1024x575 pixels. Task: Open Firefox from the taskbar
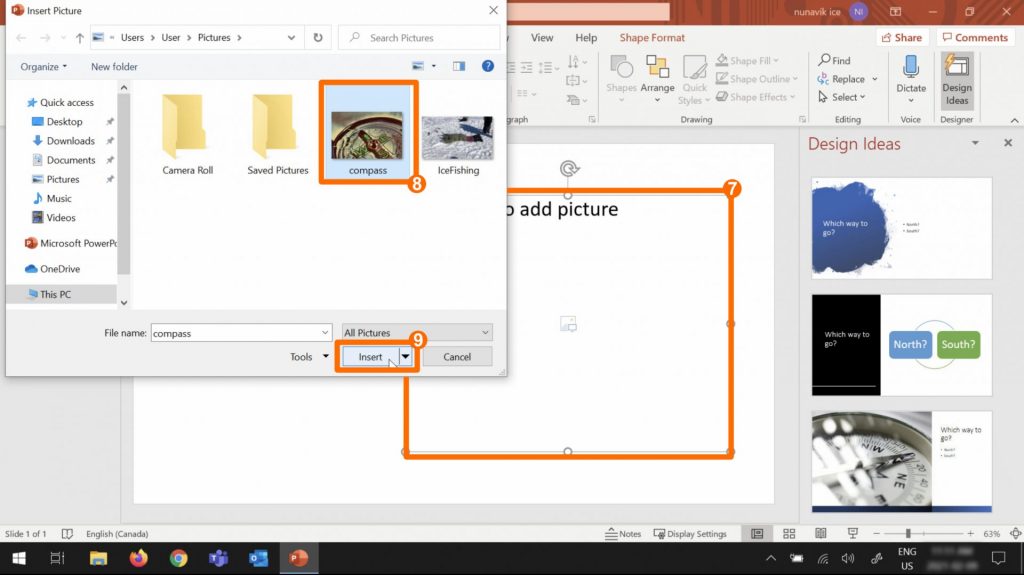[138, 558]
